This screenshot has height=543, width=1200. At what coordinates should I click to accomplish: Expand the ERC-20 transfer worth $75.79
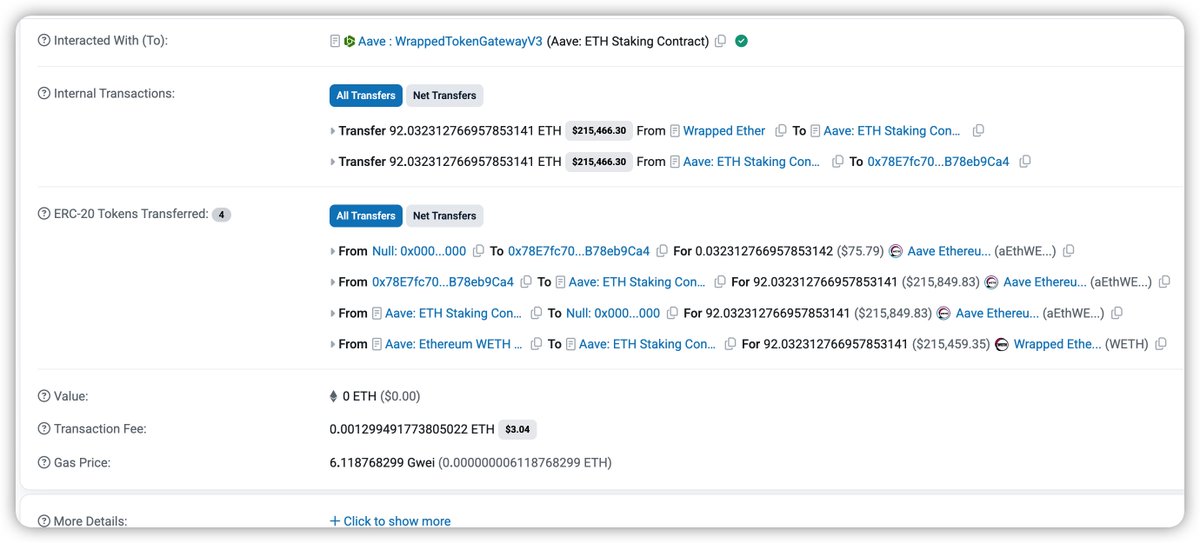(x=333, y=251)
